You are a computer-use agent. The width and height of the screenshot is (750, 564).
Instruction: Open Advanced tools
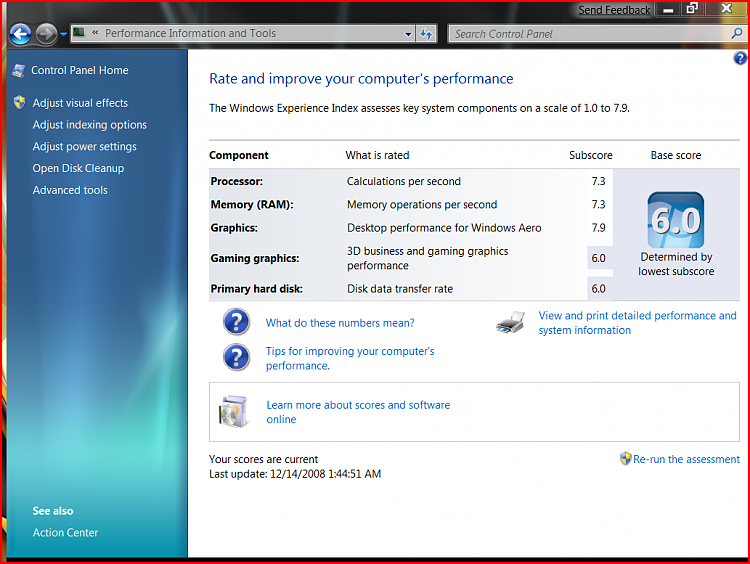(x=70, y=190)
